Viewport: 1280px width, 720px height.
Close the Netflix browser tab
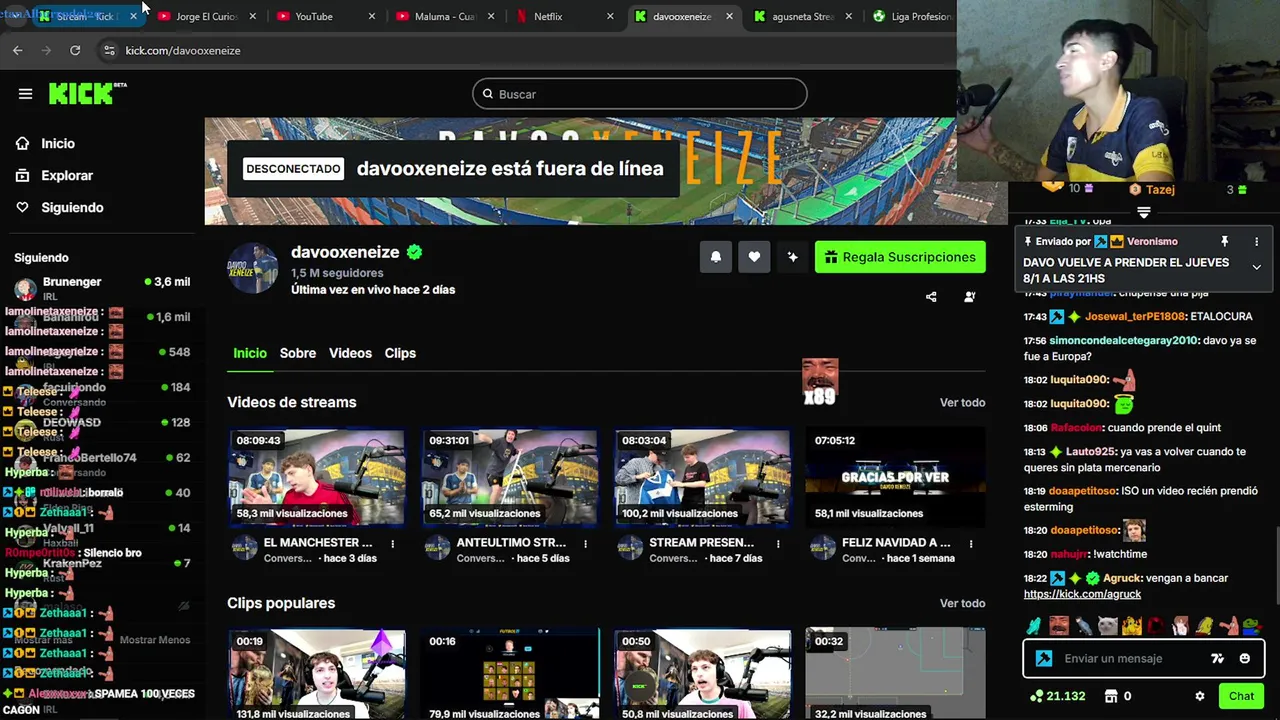(x=611, y=16)
